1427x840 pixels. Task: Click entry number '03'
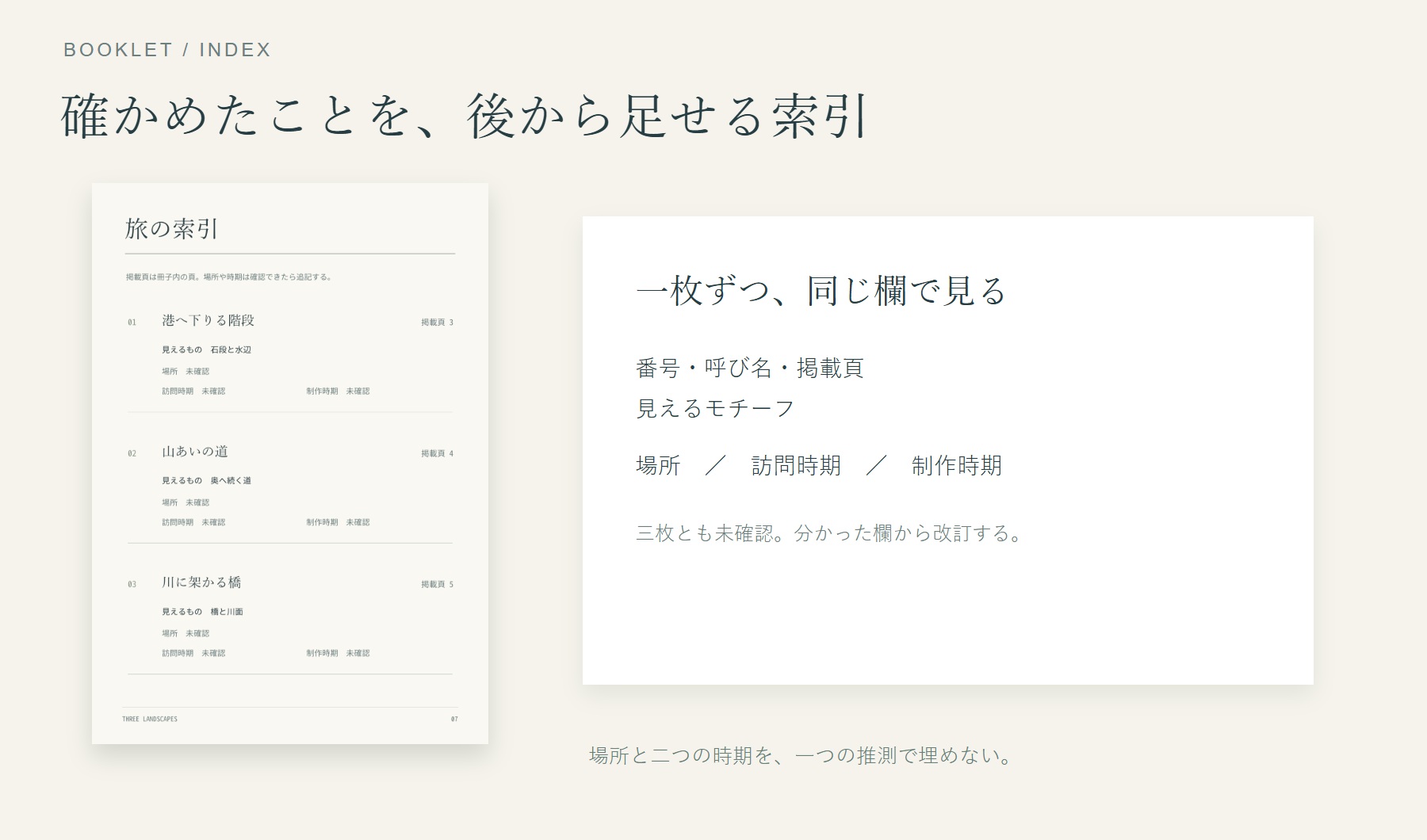pos(132,584)
